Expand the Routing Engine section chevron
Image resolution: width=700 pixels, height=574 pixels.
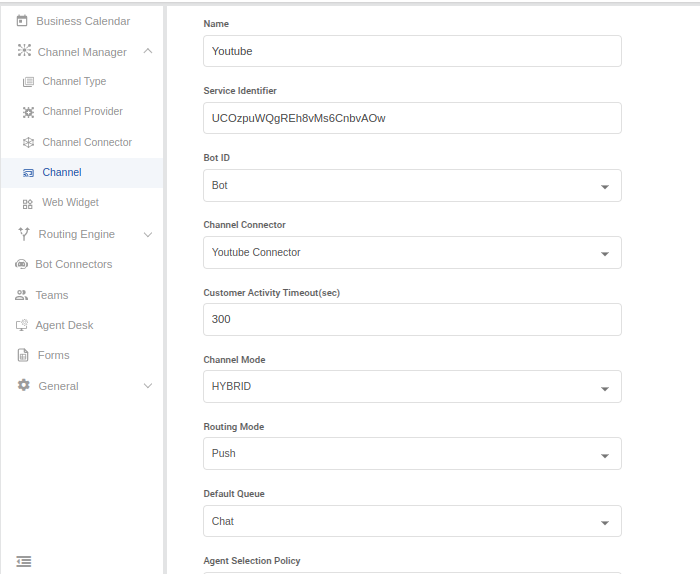coord(148,235)
